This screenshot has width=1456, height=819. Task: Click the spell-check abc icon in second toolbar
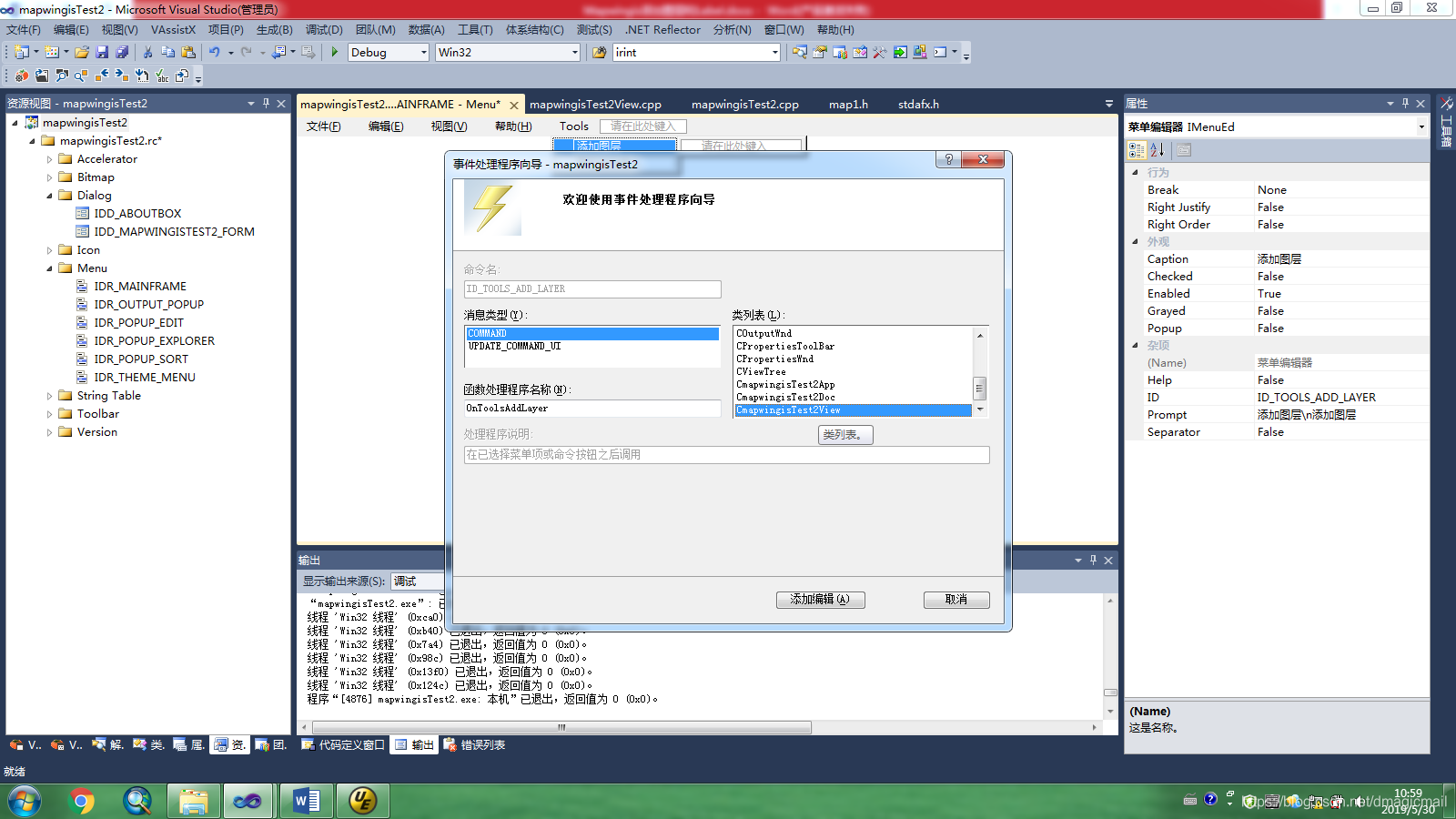(162, 76)
